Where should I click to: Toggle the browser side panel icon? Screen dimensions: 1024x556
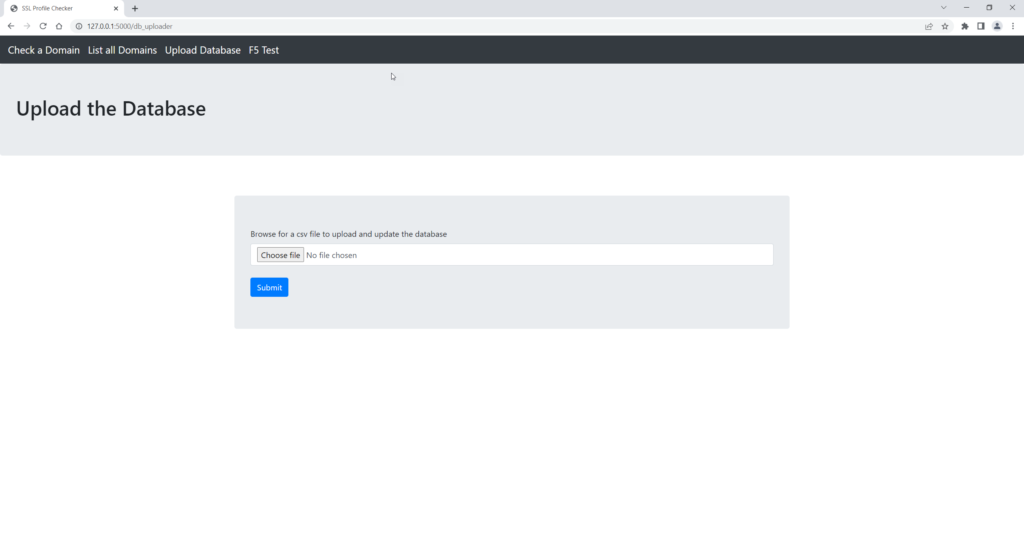coord(981,26)
